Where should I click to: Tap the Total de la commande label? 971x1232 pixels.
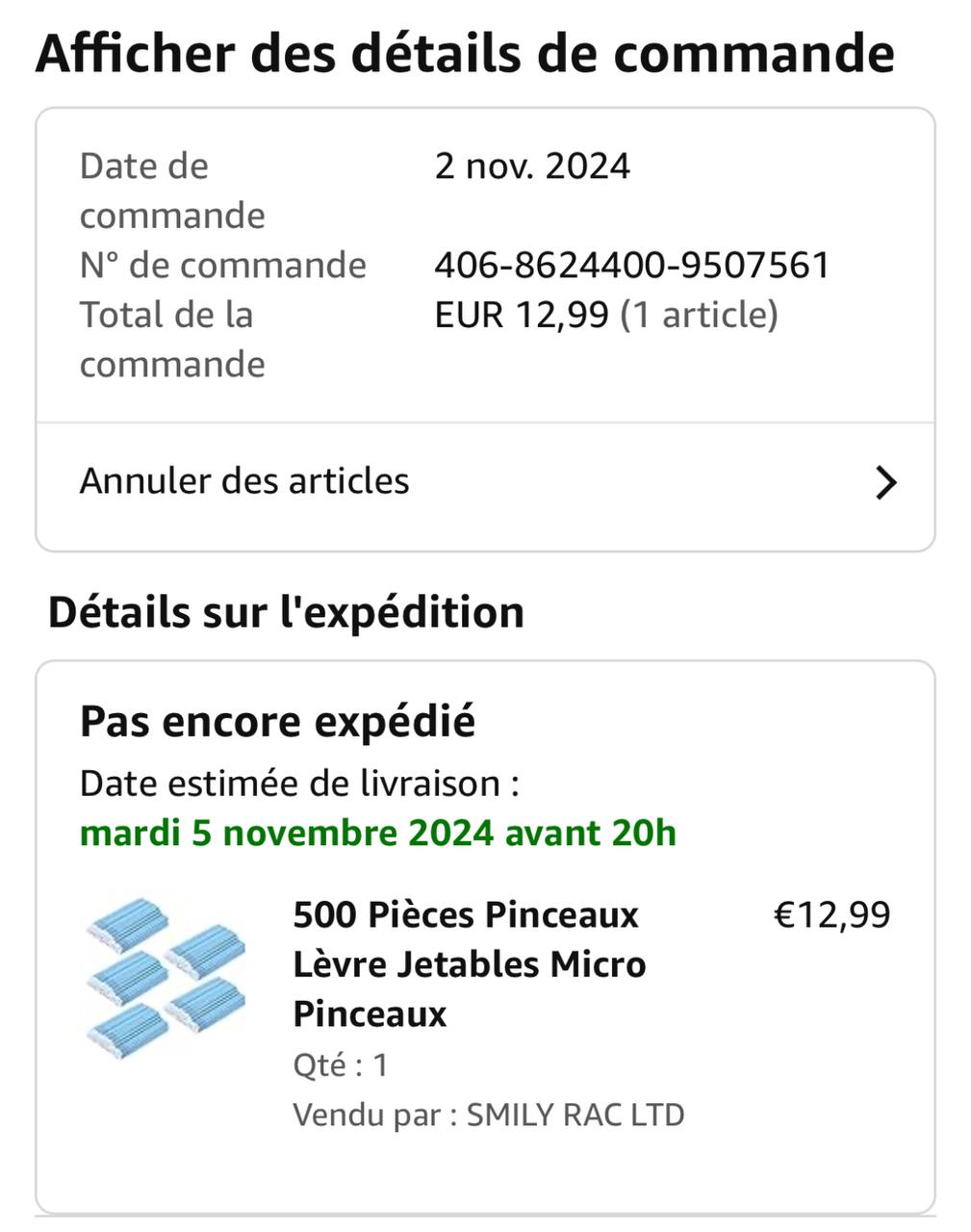(171, 339)
